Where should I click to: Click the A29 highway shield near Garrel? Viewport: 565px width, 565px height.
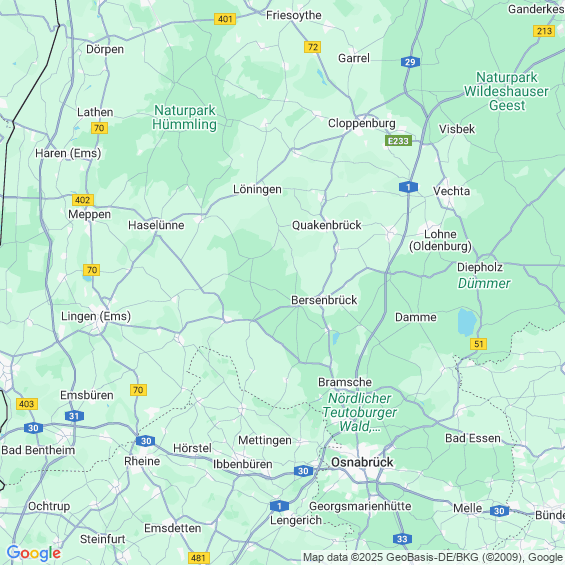pos(410,62)
